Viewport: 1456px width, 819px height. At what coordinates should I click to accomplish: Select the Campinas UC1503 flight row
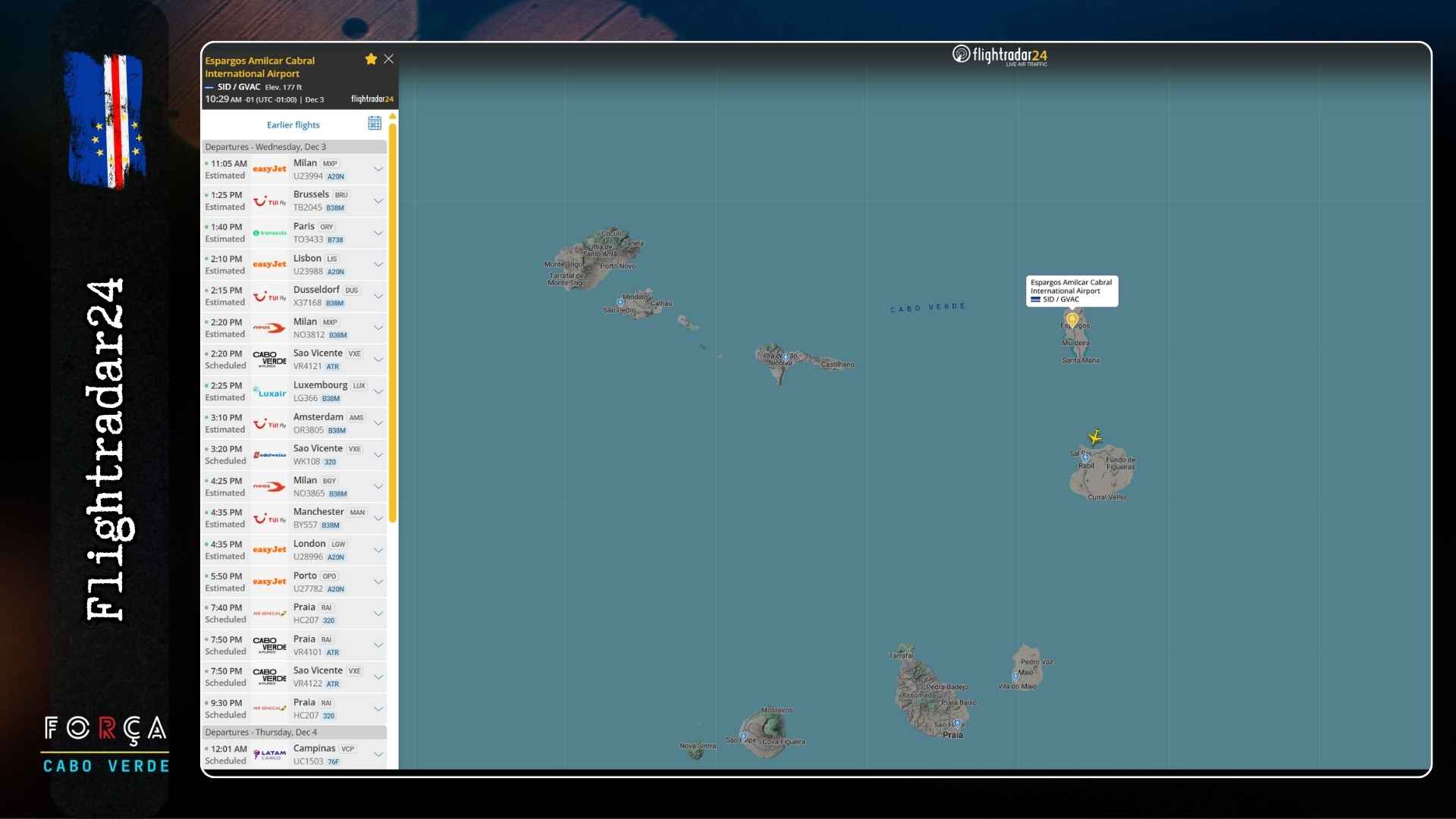tap(318, 755)
